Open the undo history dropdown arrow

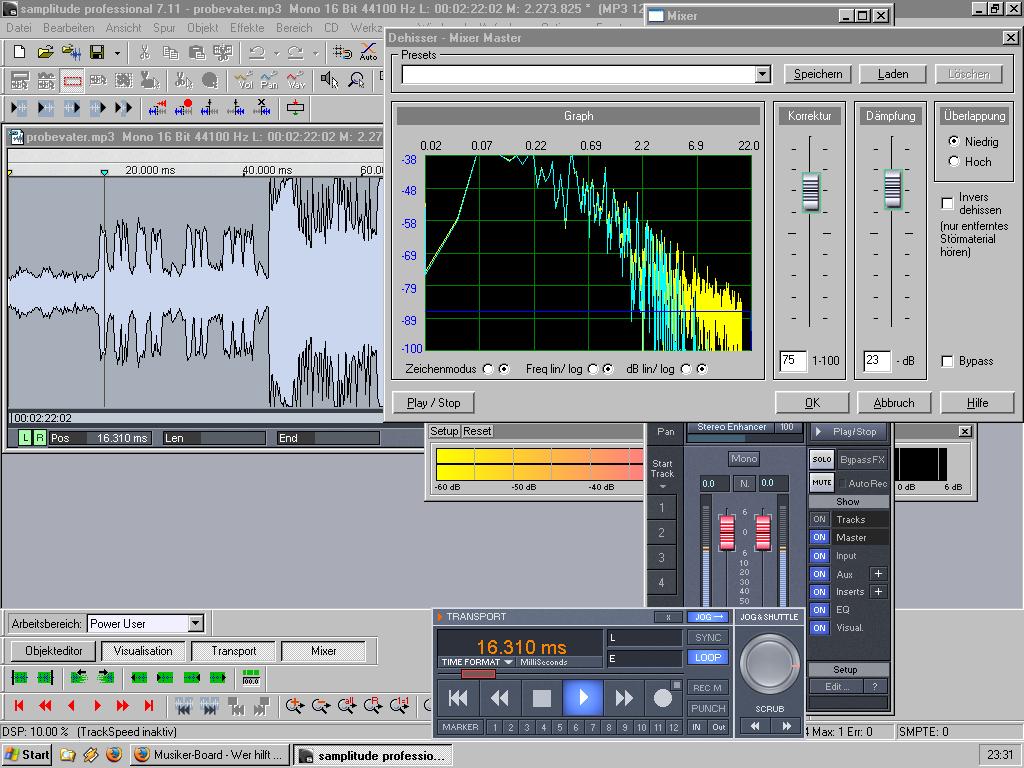276,53
